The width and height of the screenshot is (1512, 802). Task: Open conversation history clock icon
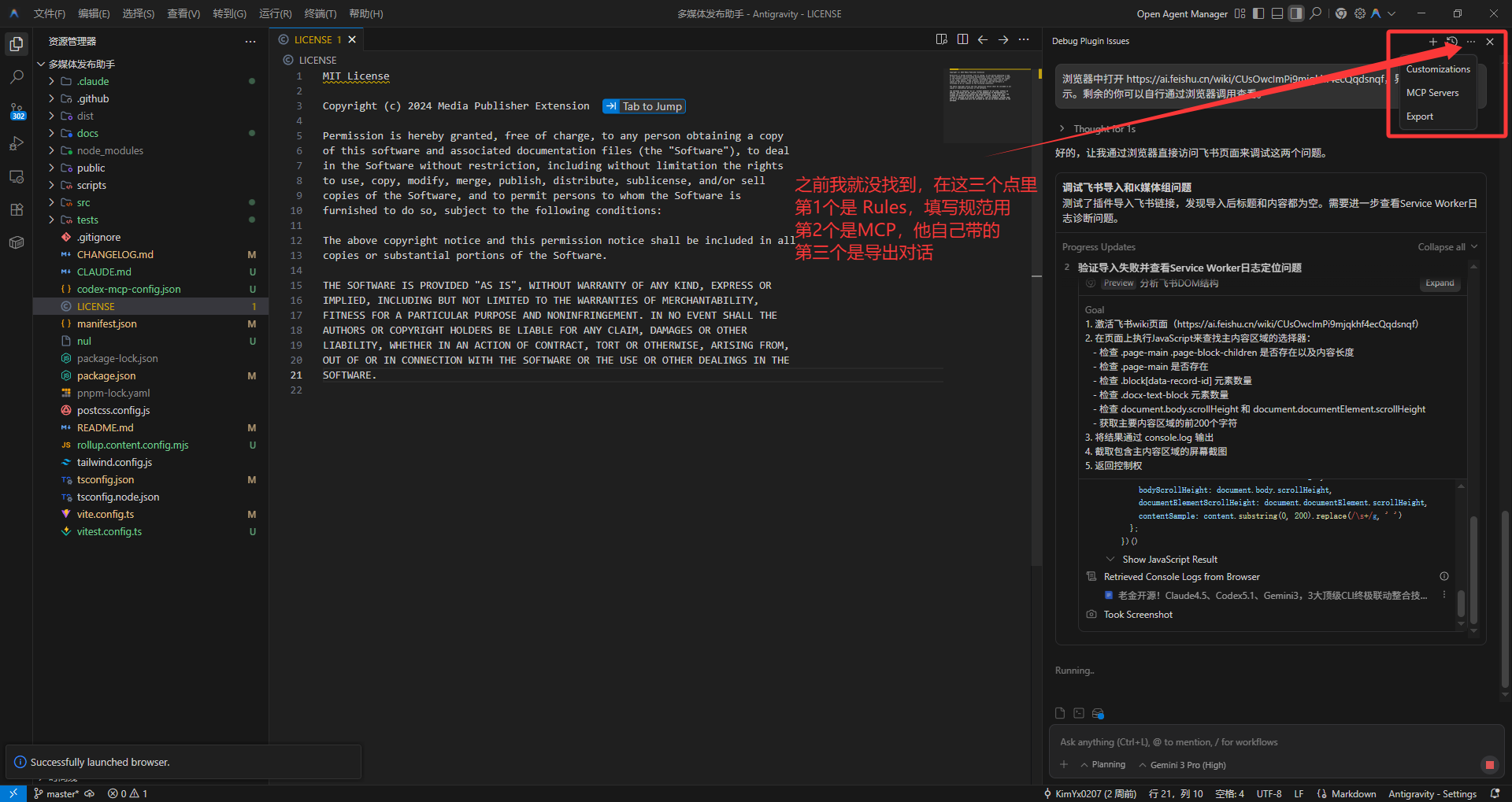[1452, 42]
